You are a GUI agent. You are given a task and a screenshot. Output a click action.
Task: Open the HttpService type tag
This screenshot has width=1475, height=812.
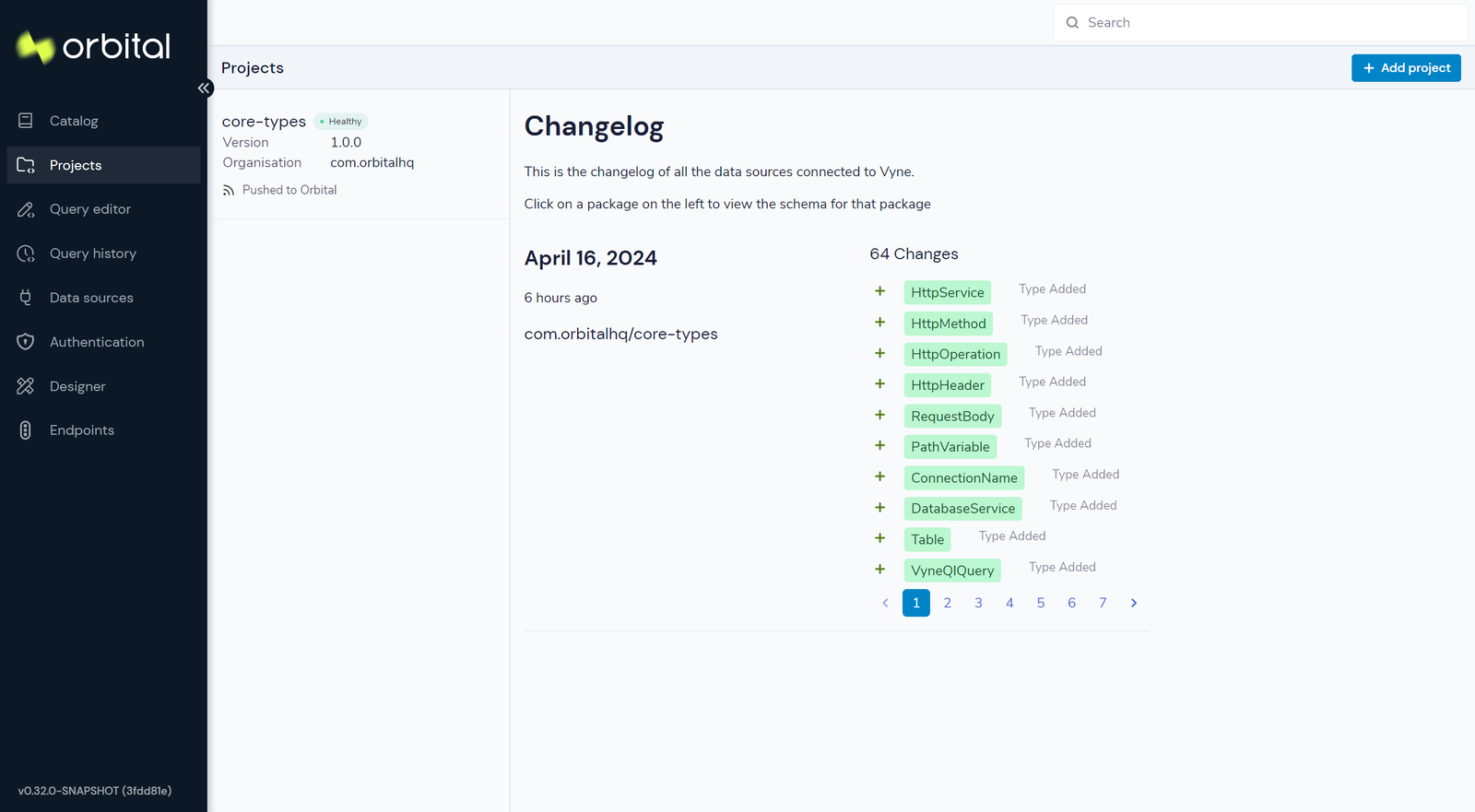pos(948,292)
